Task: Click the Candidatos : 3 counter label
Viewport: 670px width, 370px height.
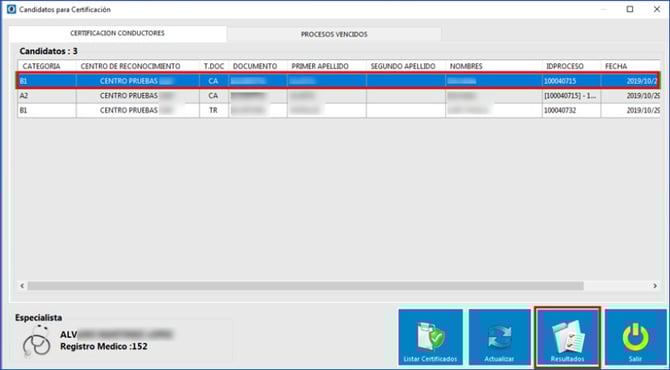Action: coord(48,51)
